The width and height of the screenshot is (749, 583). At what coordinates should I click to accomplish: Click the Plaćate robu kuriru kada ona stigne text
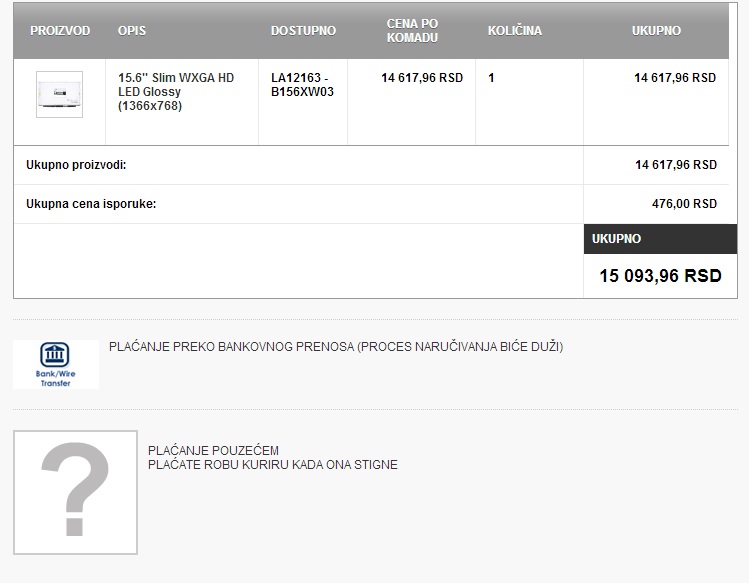[x=273, y=464]
